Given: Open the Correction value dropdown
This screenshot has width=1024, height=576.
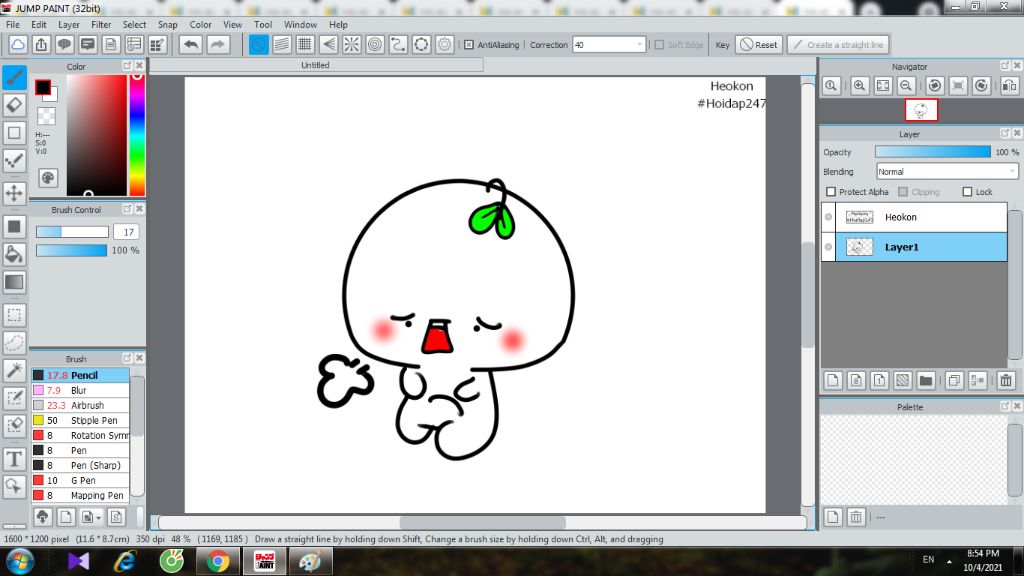Looking at the screenshot, I should [639, 44].
